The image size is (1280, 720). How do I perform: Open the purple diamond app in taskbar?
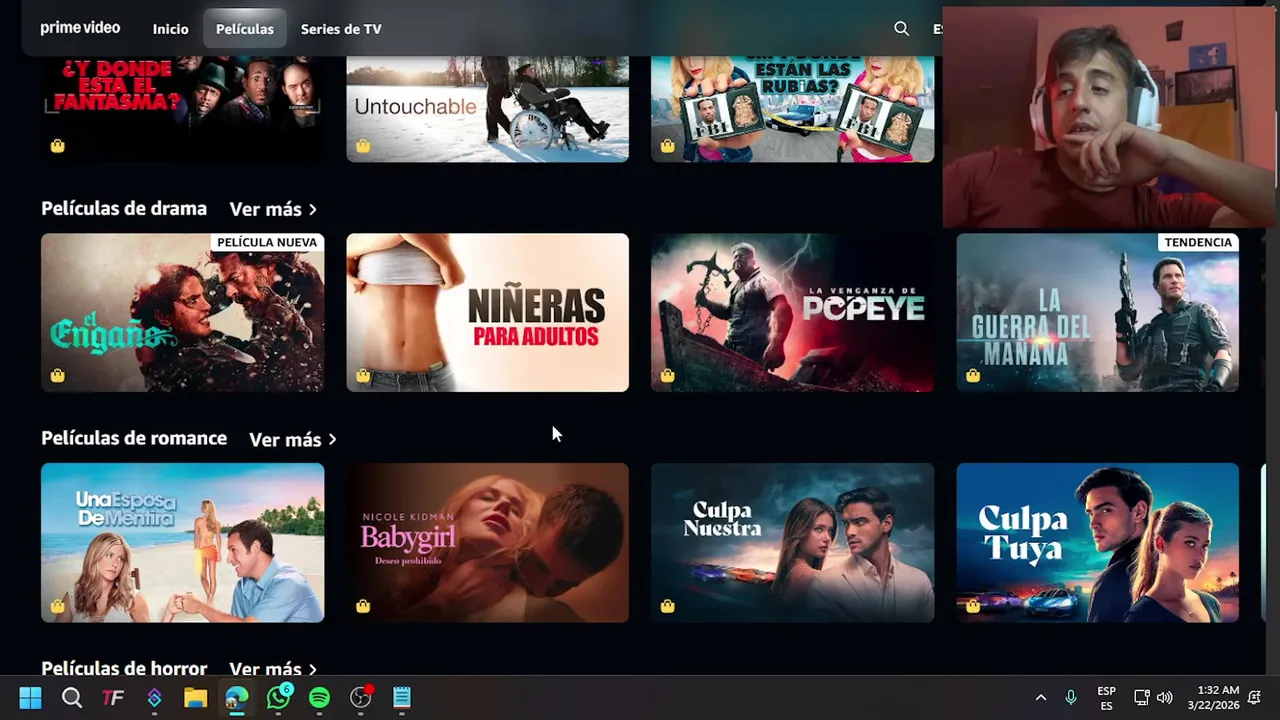pyautogui.click(x=154, y=697)
